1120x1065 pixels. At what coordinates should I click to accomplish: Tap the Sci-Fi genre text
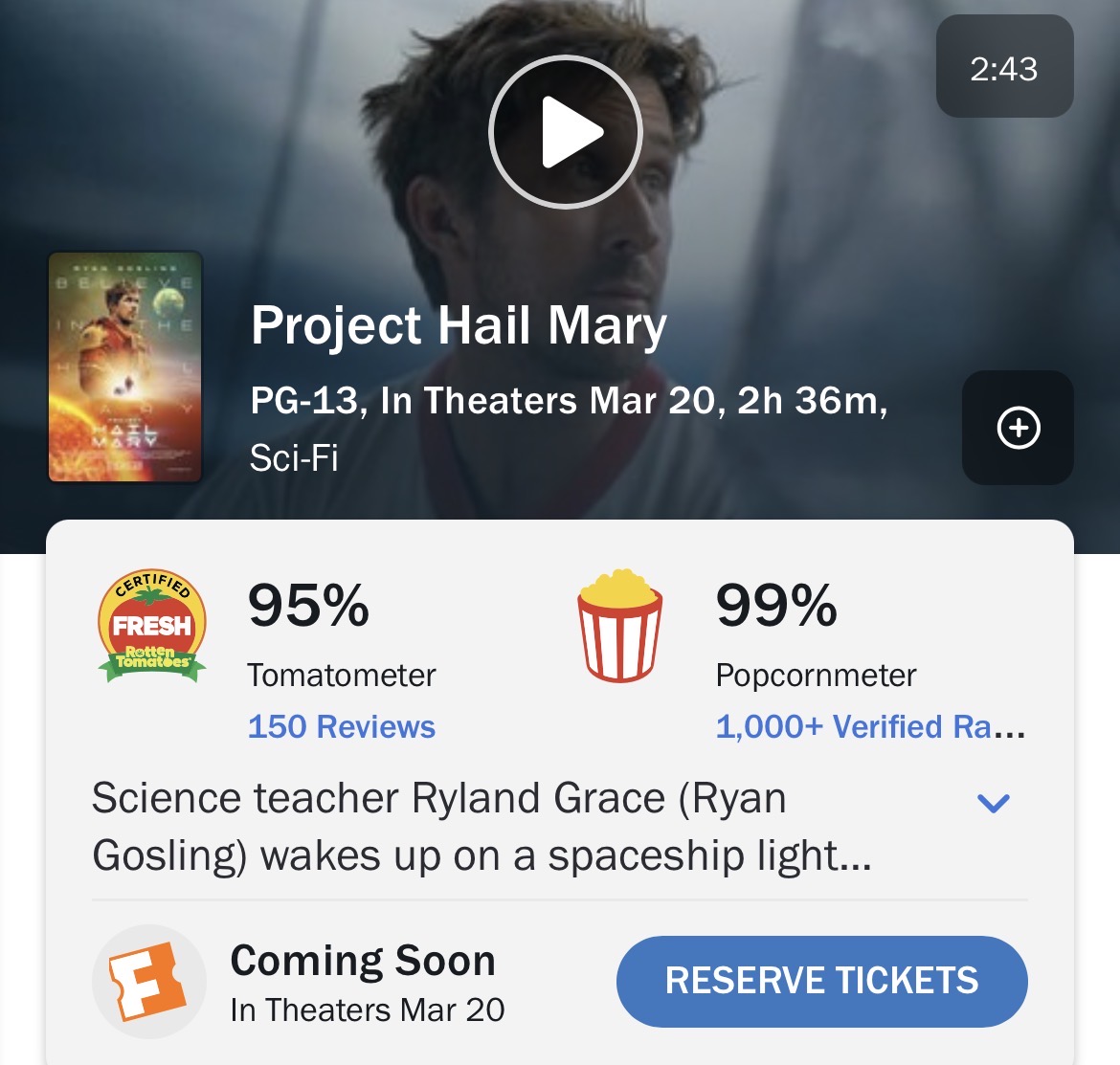tap(294, 458)
